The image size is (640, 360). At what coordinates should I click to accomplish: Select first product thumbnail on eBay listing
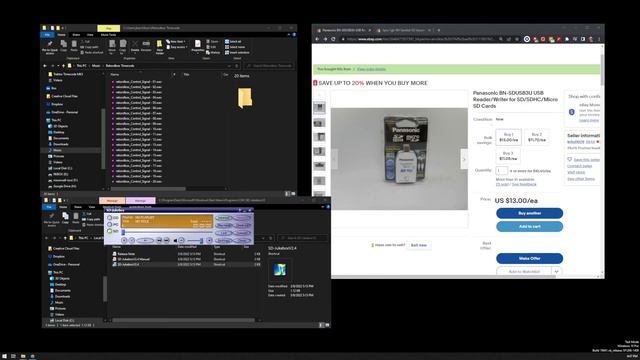click(x=319, y=108)
